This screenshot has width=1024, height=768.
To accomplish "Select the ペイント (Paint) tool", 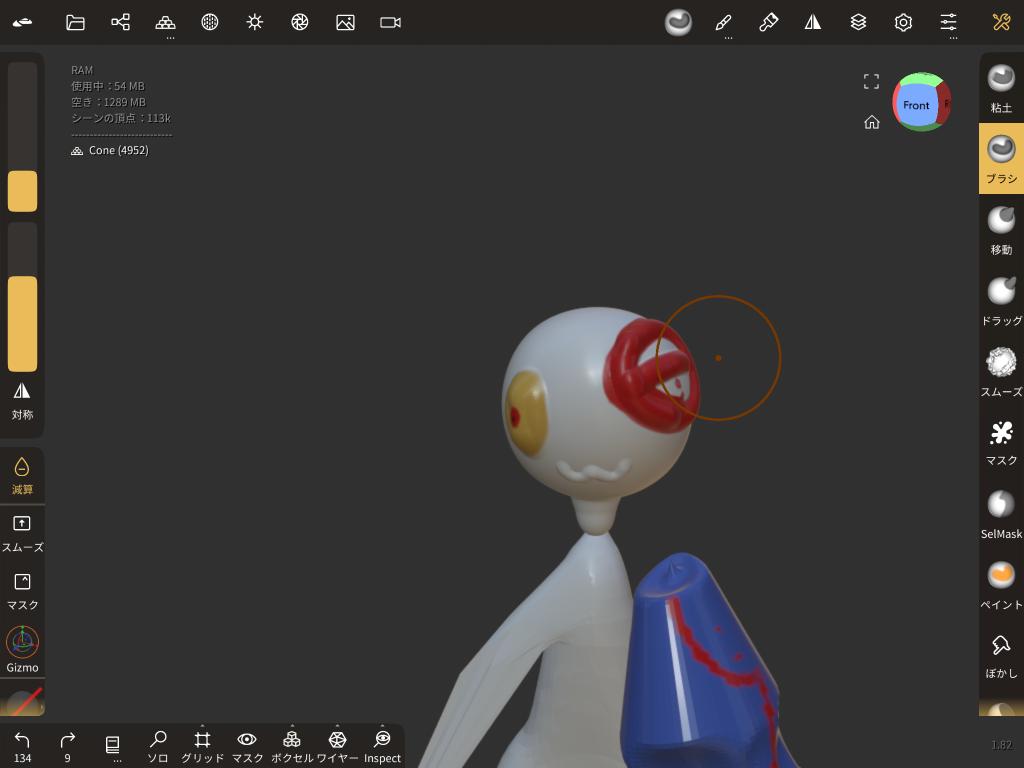I will 1001,583.
